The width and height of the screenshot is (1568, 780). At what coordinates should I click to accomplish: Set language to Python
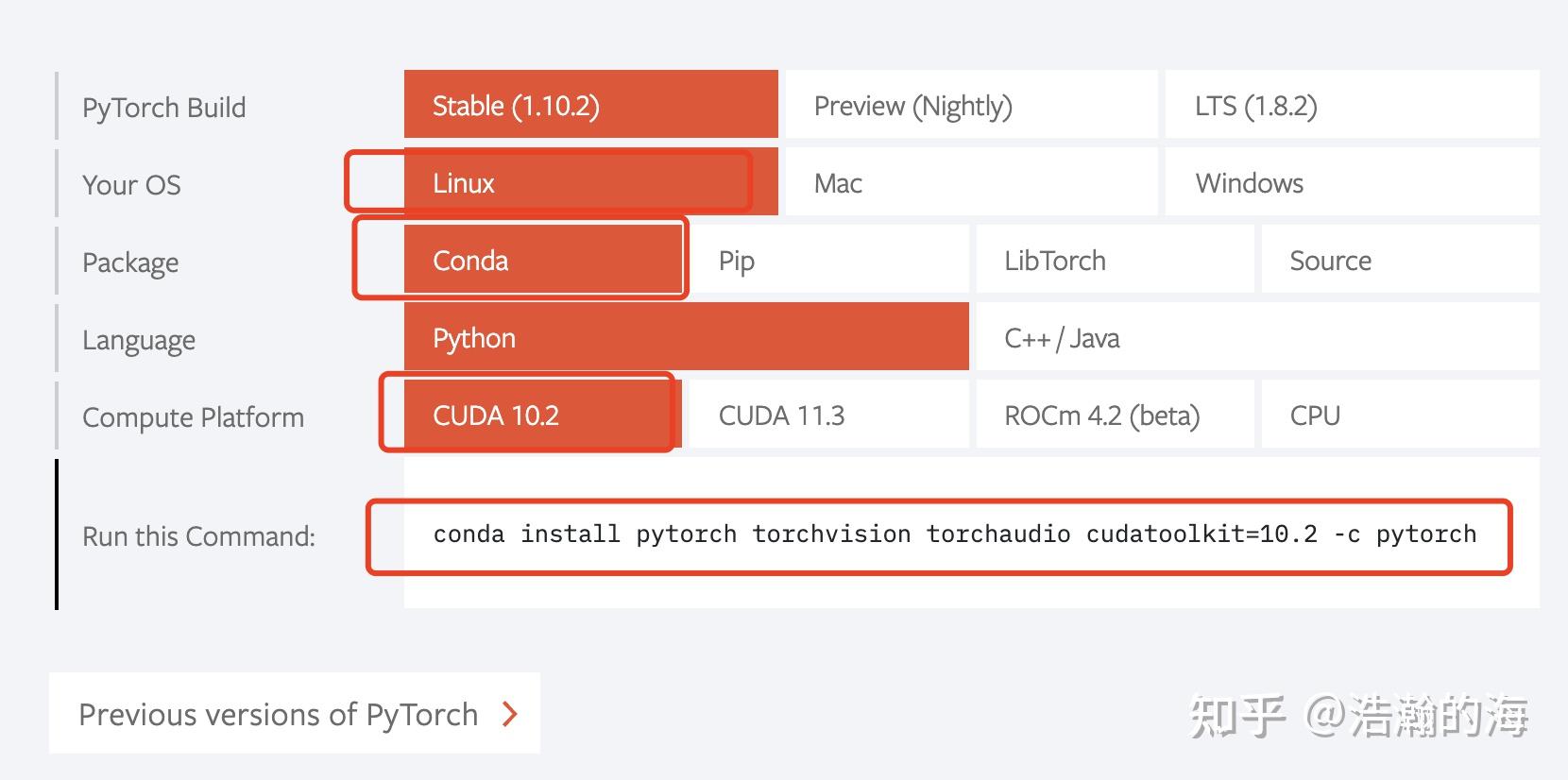click(686, 338)
